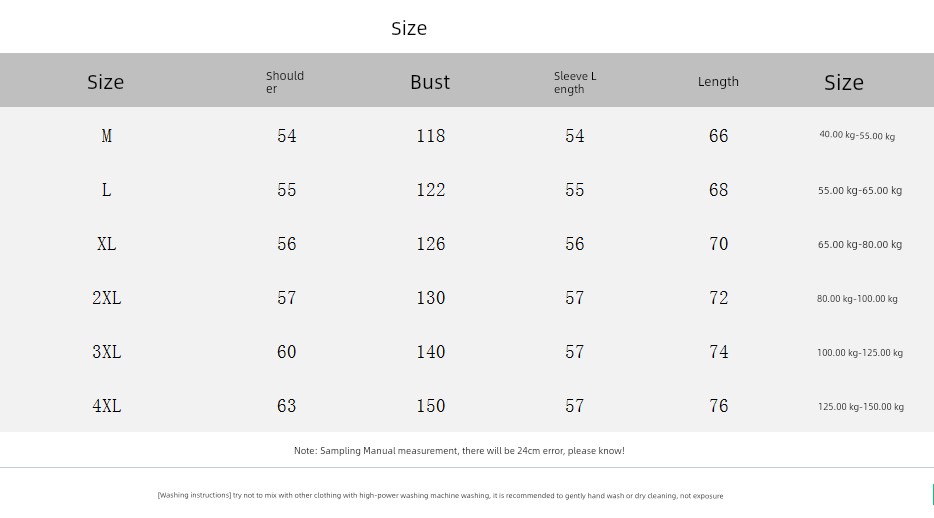Select the bust value 118

tap(431, 136)
